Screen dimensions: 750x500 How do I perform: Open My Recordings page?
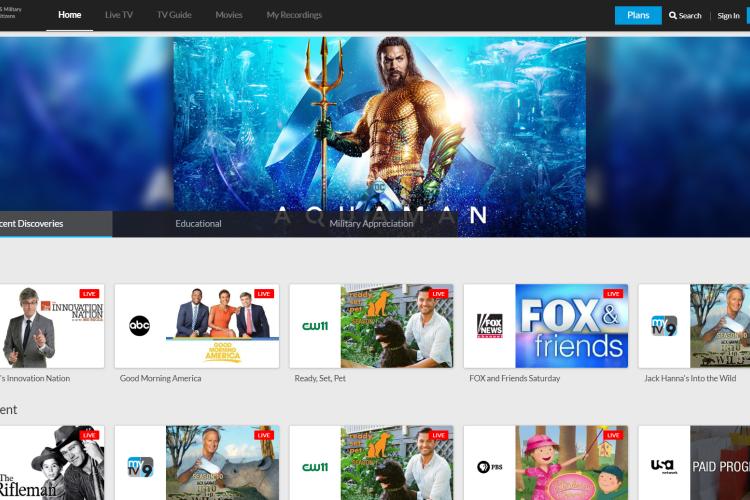coord(294,15)
